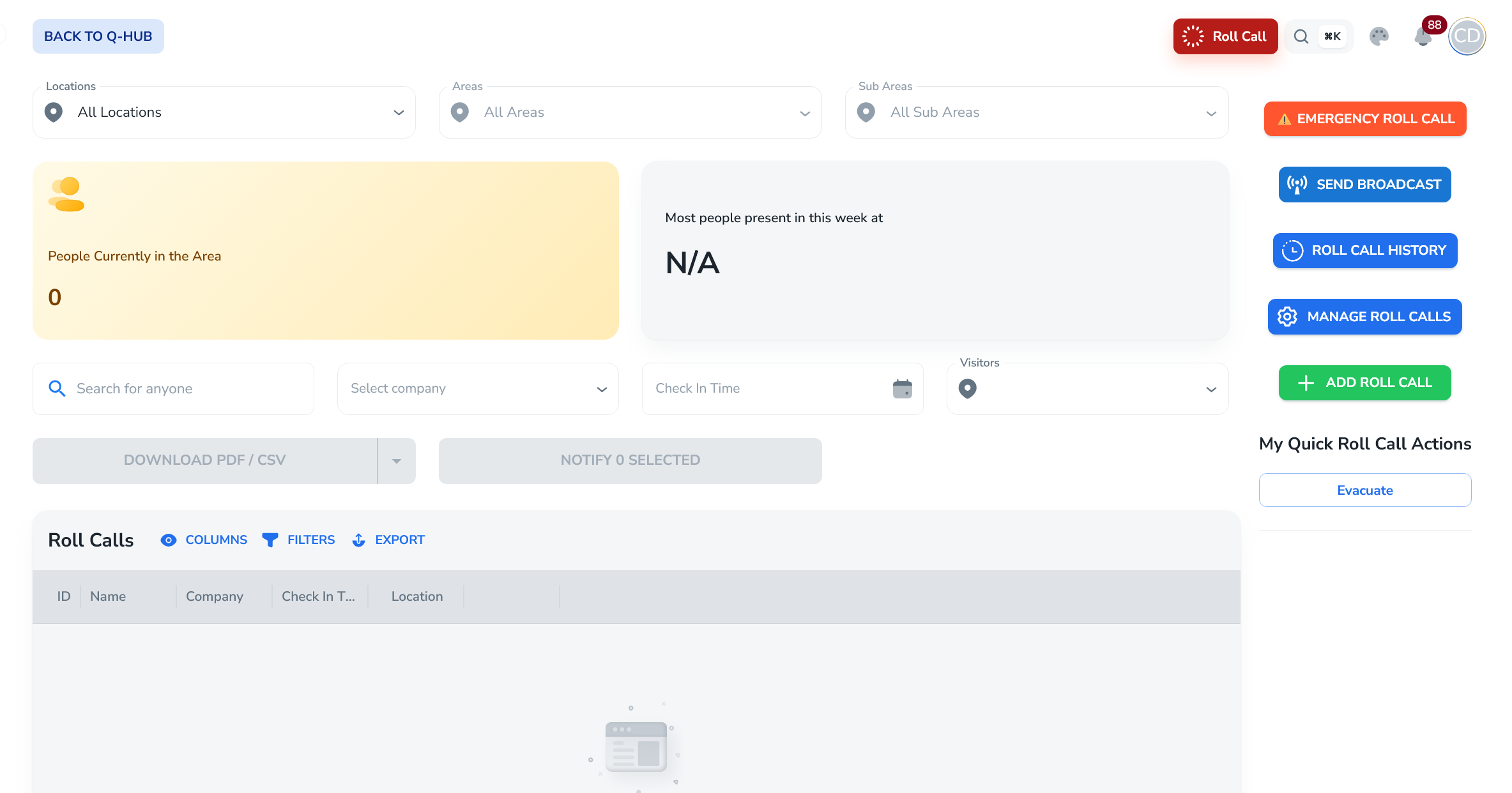Viewport: 1512px width, 793px height.
Task: Open the CD user avatar
Action: [x=1467, y=36]
